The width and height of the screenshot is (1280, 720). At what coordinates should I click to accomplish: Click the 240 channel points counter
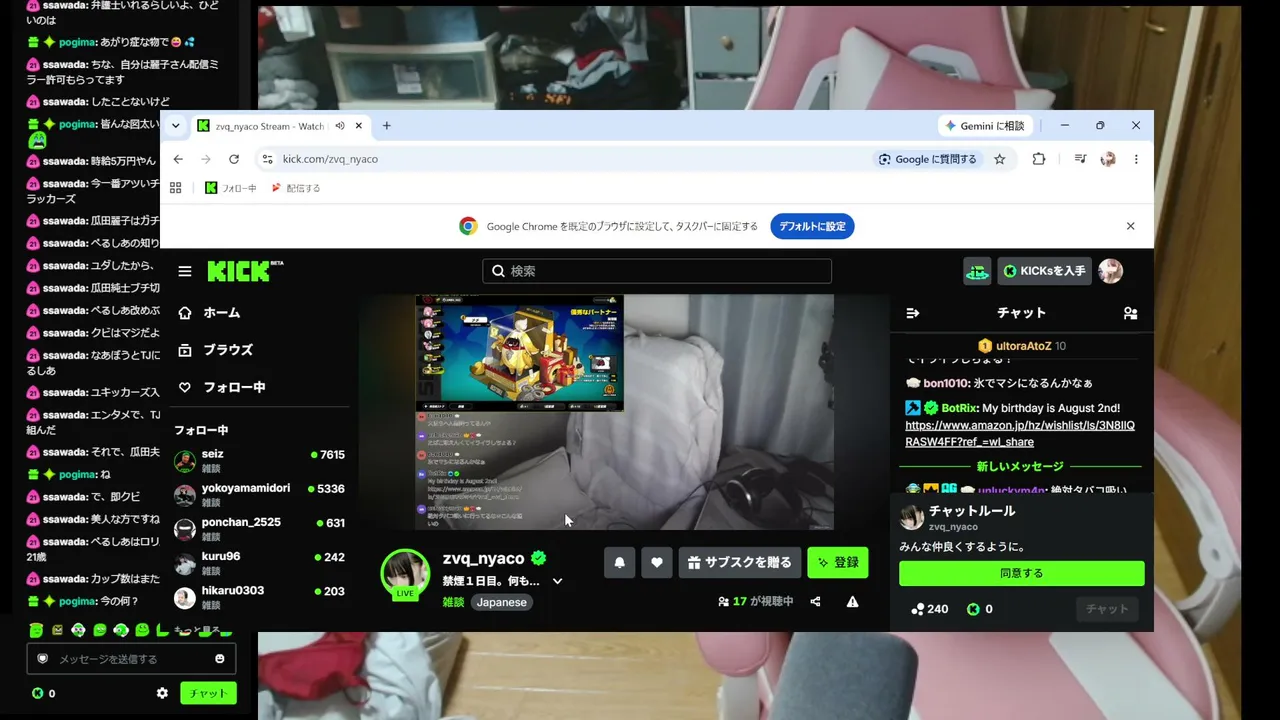coord(929,609)
